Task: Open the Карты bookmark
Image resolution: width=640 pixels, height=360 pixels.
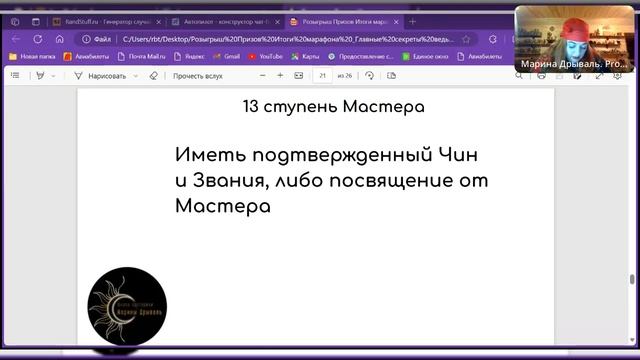Action: tap(305, 56)
